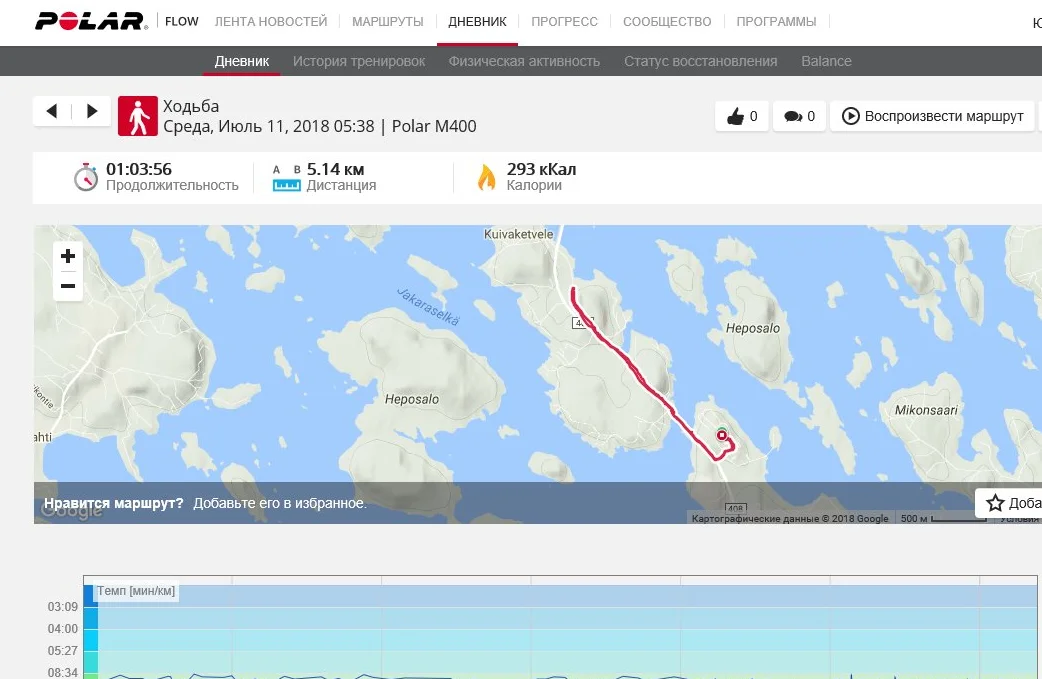Click the red walking sport icon
The height and width of the screenshot is (679, 1042).
coord(138,116)
